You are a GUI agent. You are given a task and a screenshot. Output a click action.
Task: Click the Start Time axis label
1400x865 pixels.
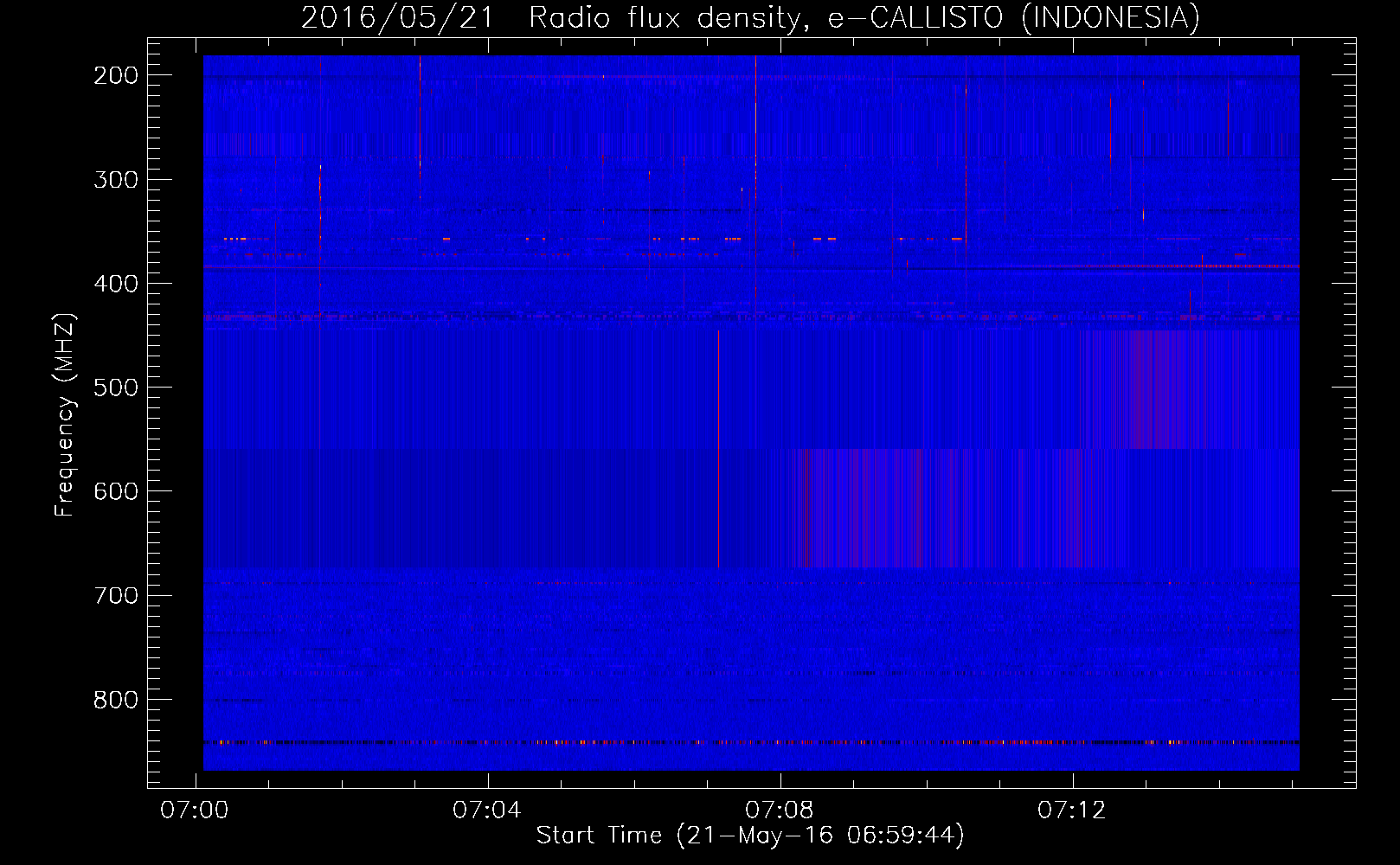[x=750, y=836]
